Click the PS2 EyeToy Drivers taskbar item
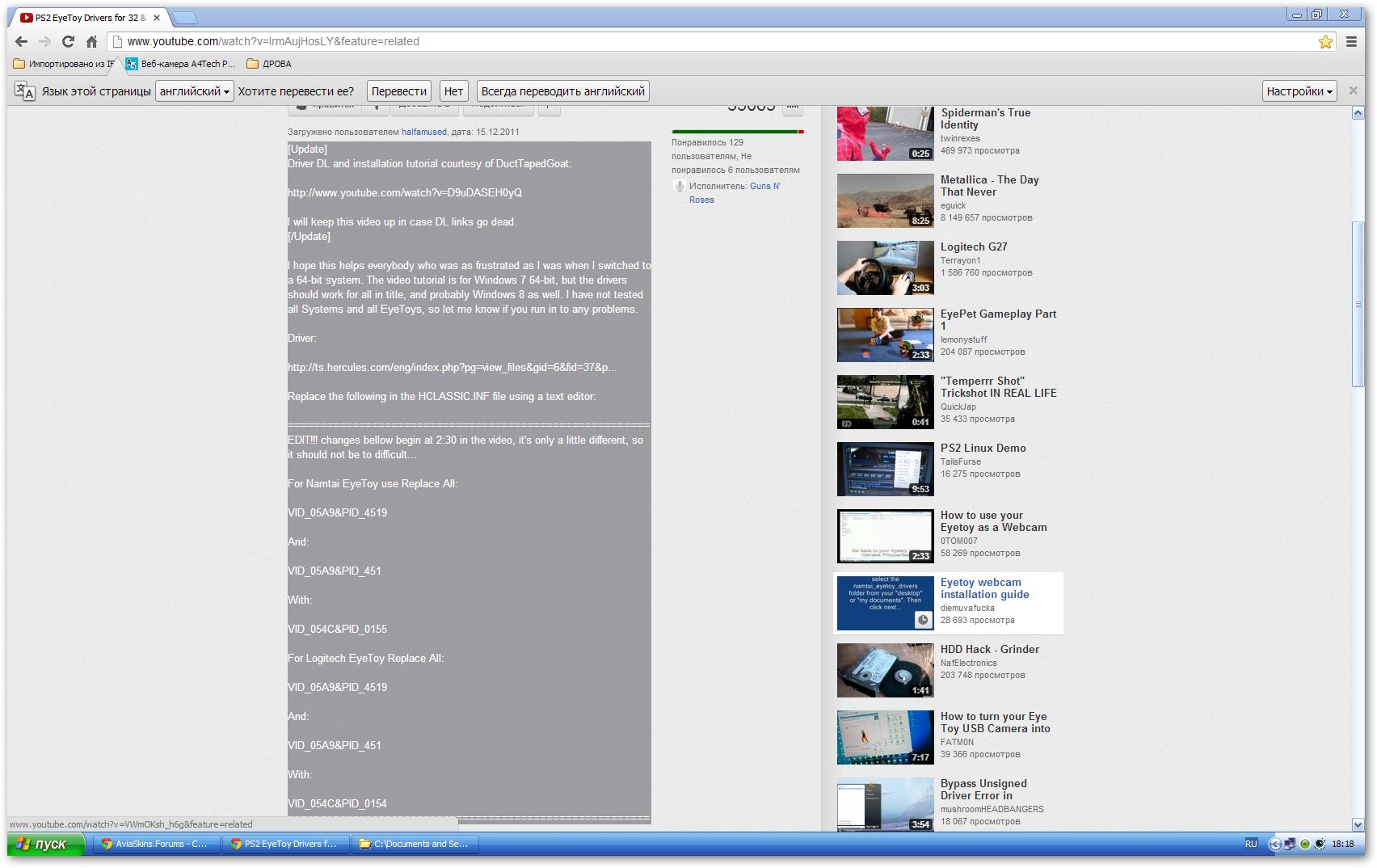The width and height of the screenshot is (1377, 868). click(284, 844)
